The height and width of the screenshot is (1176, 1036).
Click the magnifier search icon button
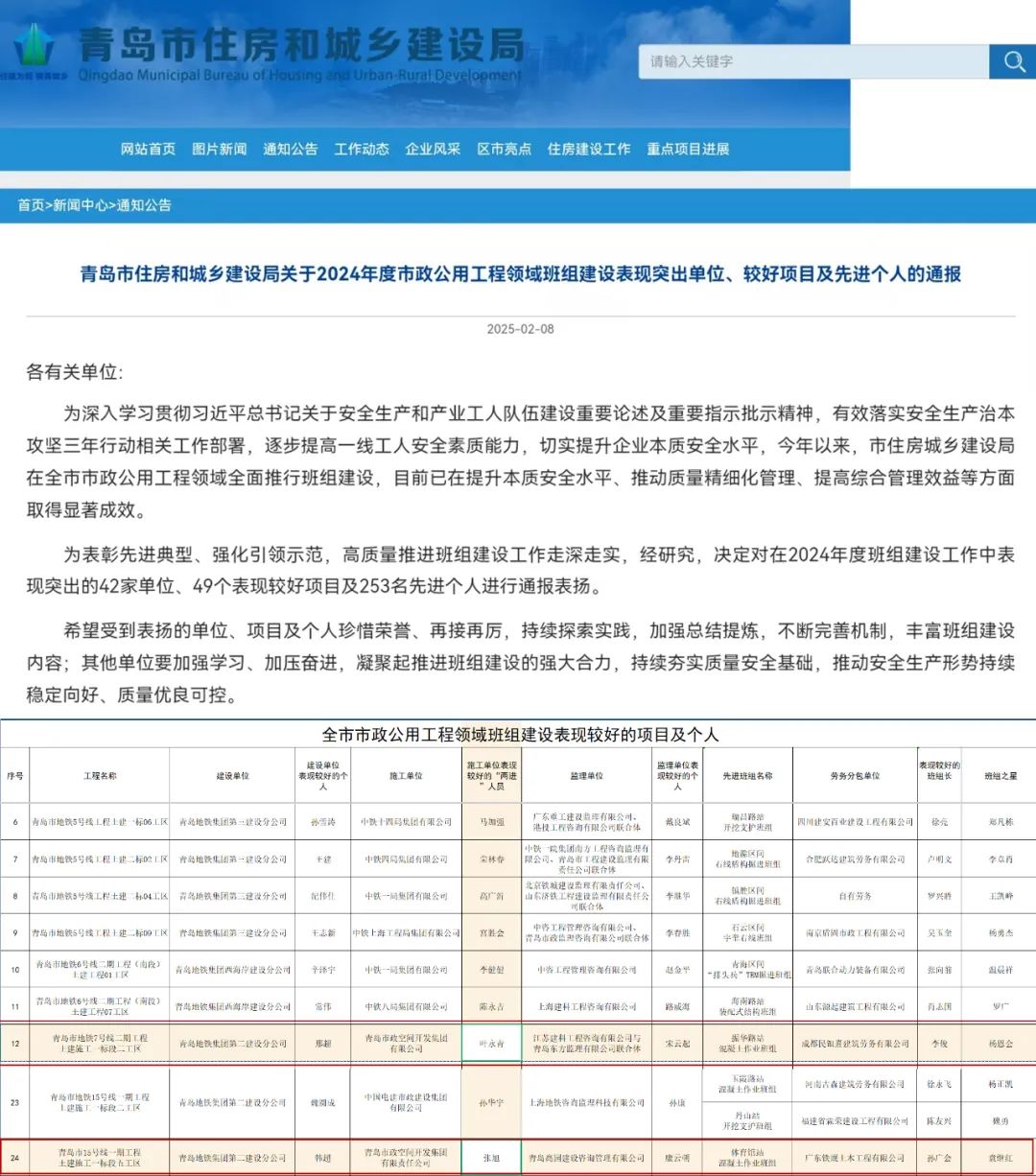pyautogui.click(x=1013, y=62)
